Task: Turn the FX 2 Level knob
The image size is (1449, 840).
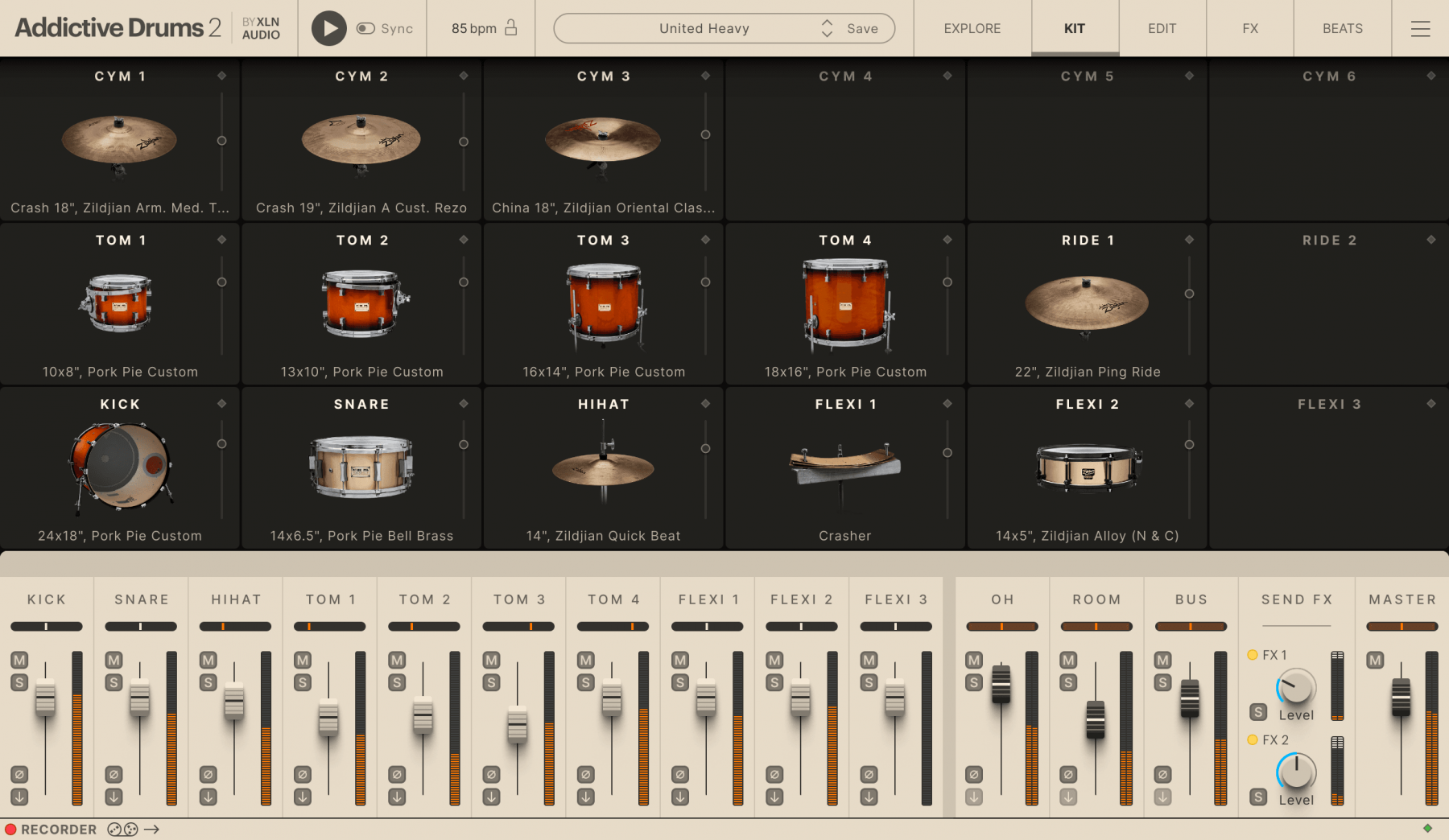Action: (1296, 772)
